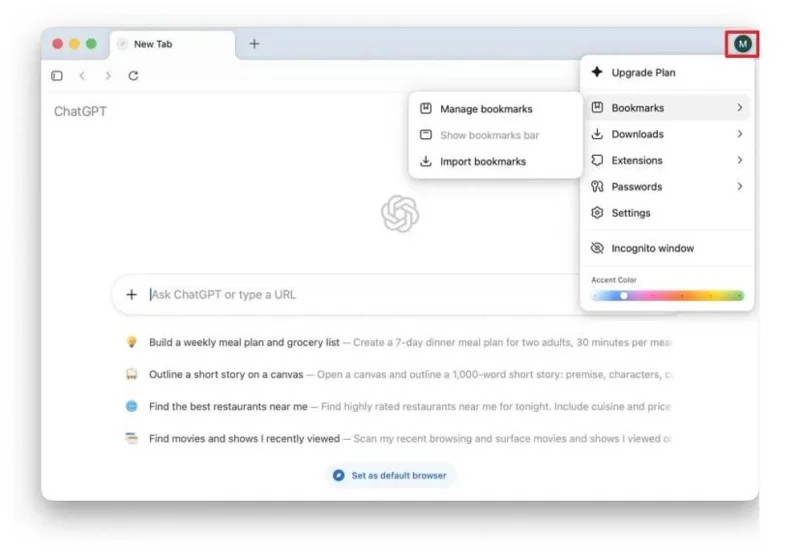Pick Build a weekly meal plan suggestion
Screen dimensions: 800x554
(398, 342)
